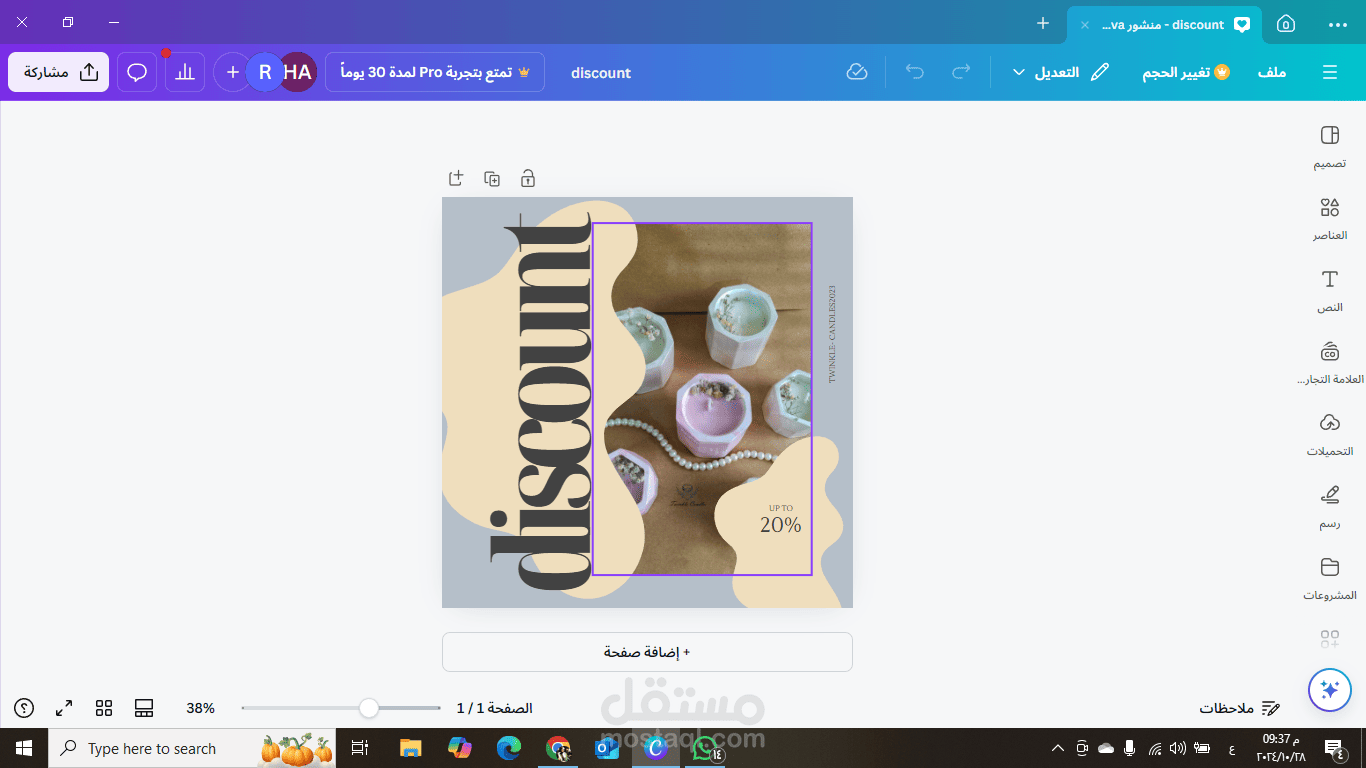Open the المشروعات (Projects) folder panel
The height and width of the screenshot is (768, 1366).
[x=1329, y=579]
